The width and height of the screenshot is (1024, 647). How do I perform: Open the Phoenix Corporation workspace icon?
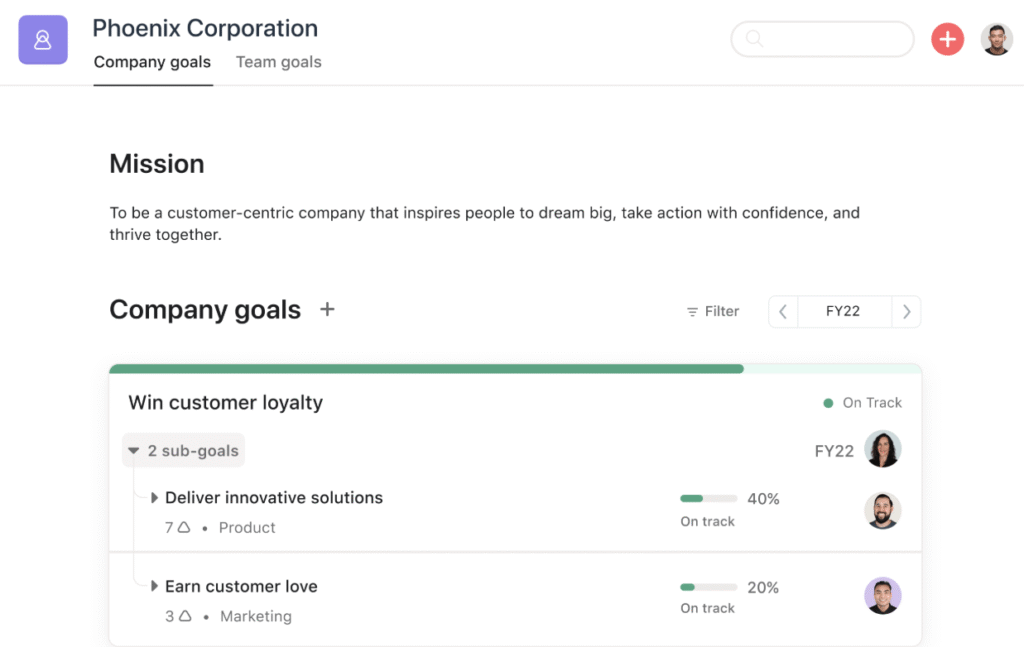tap(42, 39)
